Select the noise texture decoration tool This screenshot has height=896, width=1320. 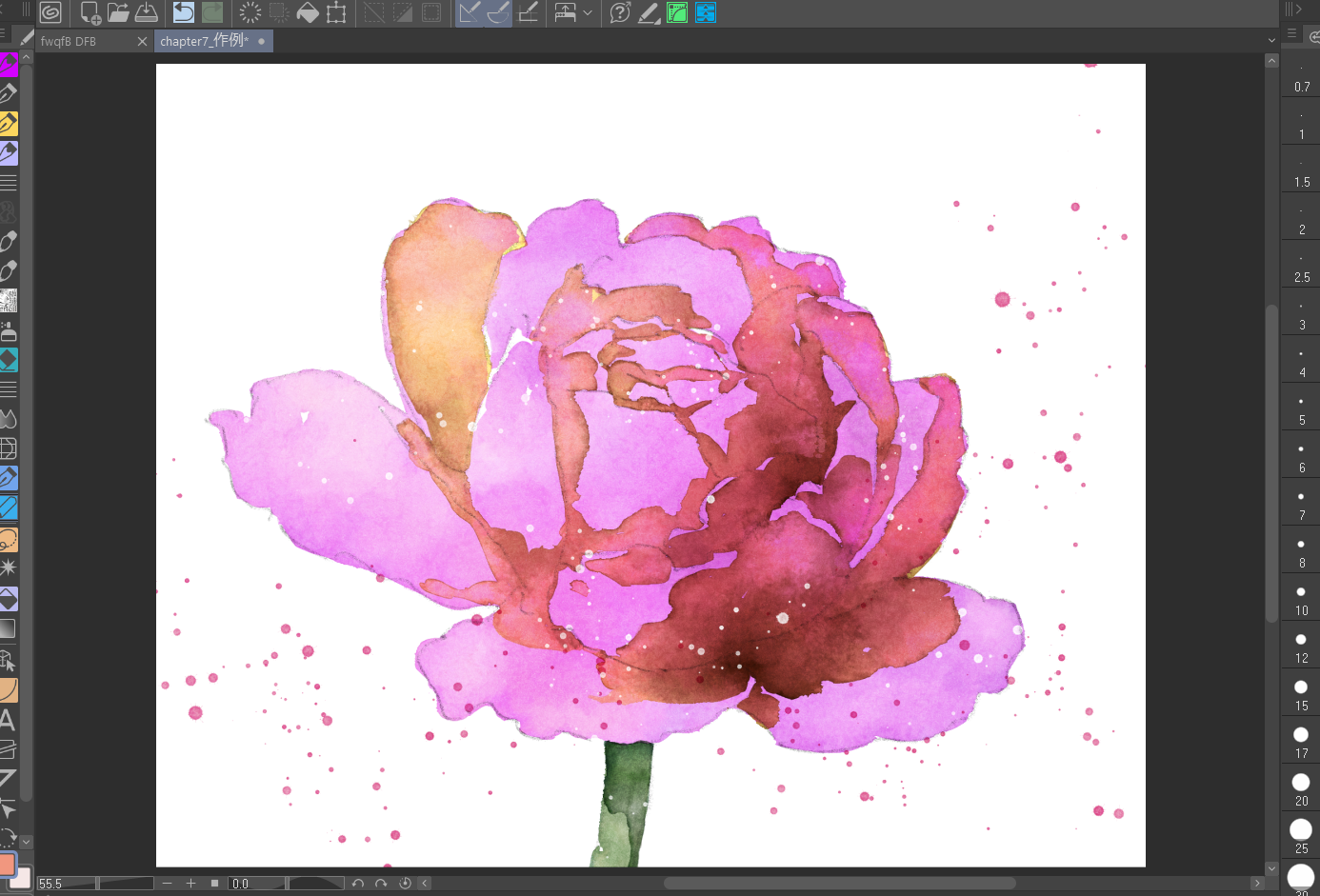(9, 301)
